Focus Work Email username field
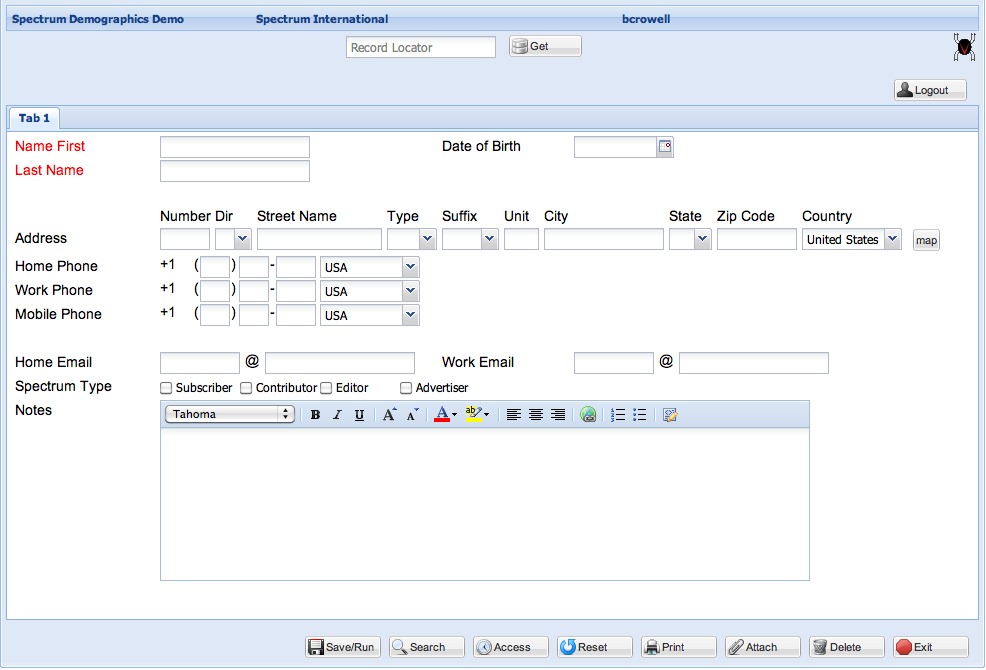The image size is (986, 670). coord(614,363)
